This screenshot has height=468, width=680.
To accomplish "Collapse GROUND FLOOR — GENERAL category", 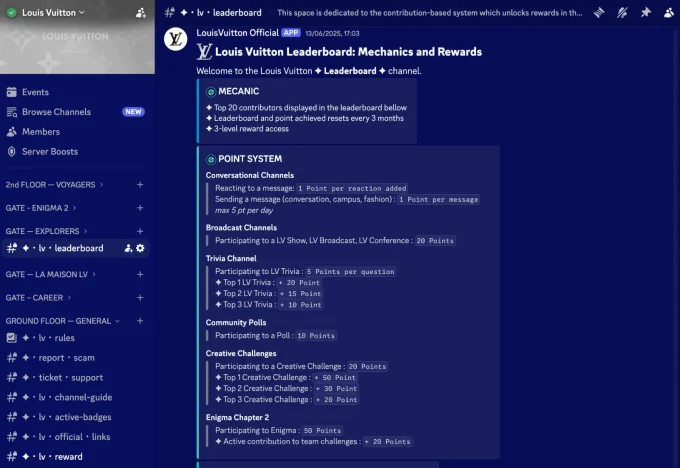I will tap(62, 321).
